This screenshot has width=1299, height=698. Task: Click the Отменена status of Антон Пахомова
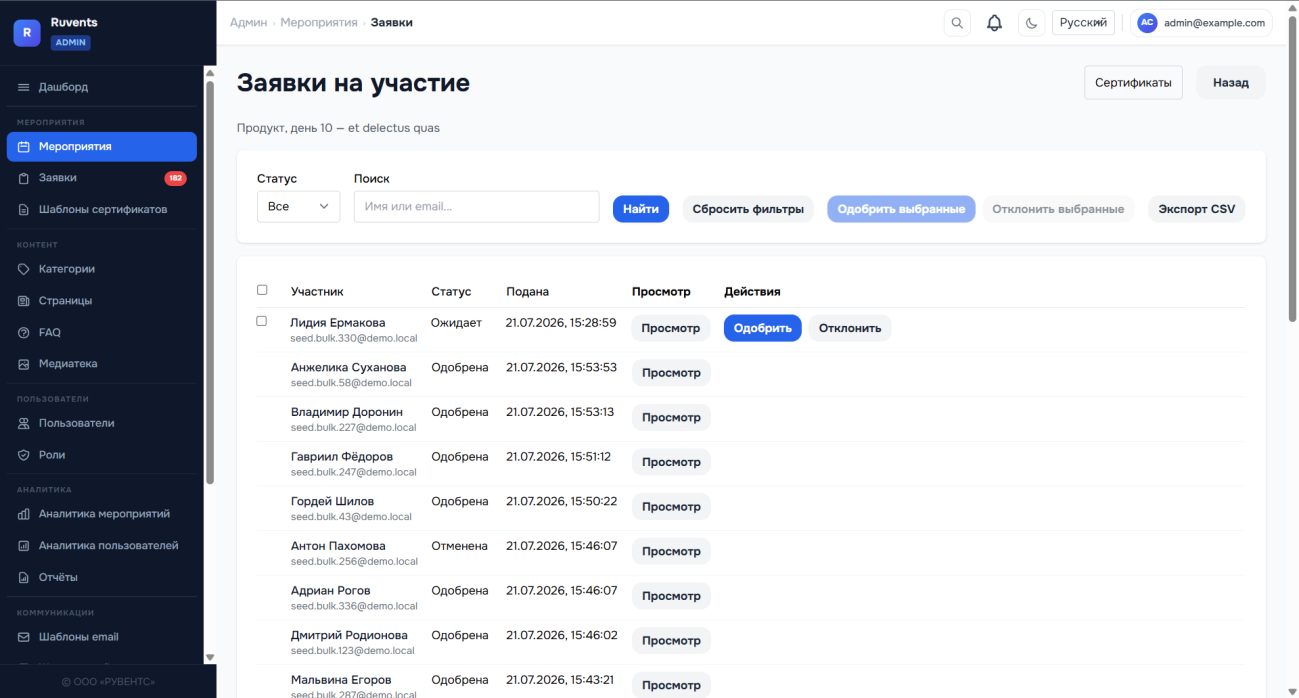(x=459, y=546)
